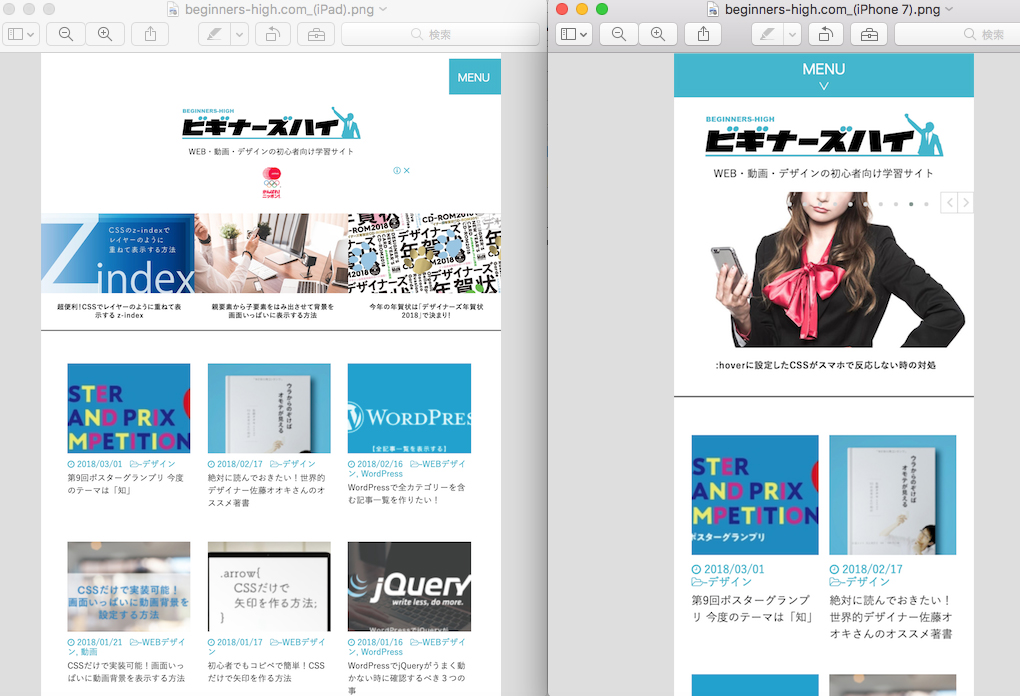Open the 初心者でもコピペで簡単 article title
This screenshot has height=696, width=1020.
point(266,672)
